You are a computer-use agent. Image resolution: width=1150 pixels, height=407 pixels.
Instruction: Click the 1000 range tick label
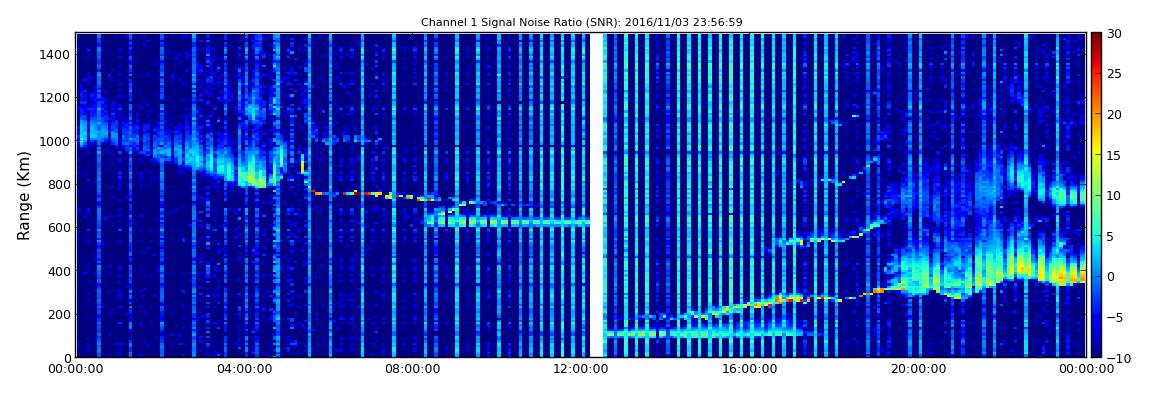pos(54,141)
